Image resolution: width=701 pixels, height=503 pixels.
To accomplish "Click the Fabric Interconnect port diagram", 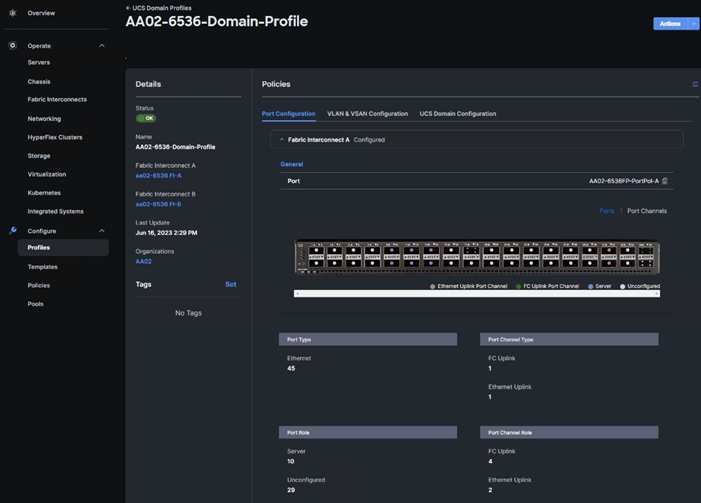I will pyautogui.click(x=477, y=257).
